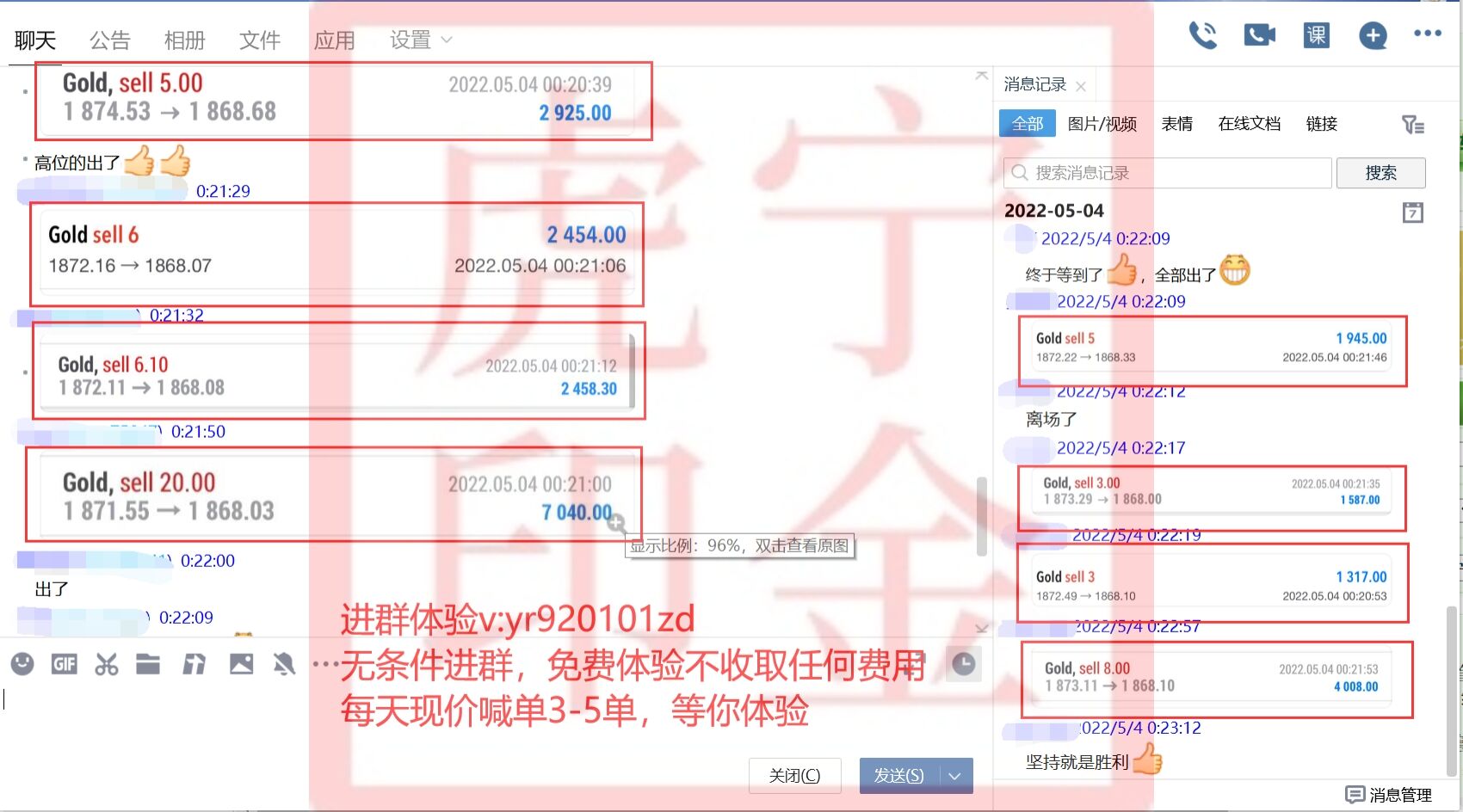Switch to the 应用 tab
This screenshot has height=812, width=1463.
click(335, 40)
